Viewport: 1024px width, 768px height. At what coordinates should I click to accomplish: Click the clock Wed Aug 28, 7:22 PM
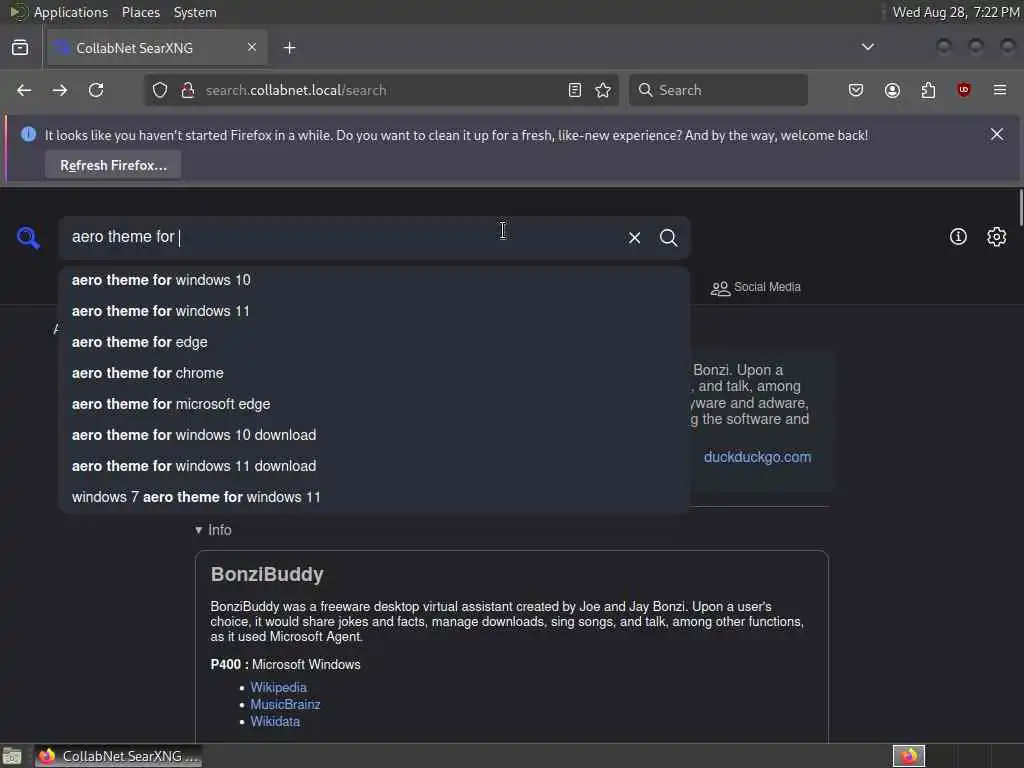pyautogui.click(x=956, y=12)
